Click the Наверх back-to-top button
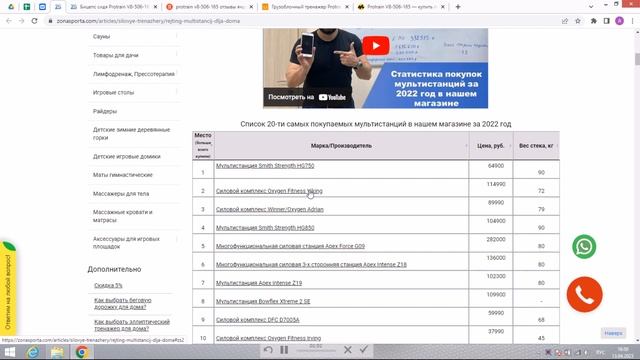Viewport: 640px width, 360px height. [x=613, y=333]
